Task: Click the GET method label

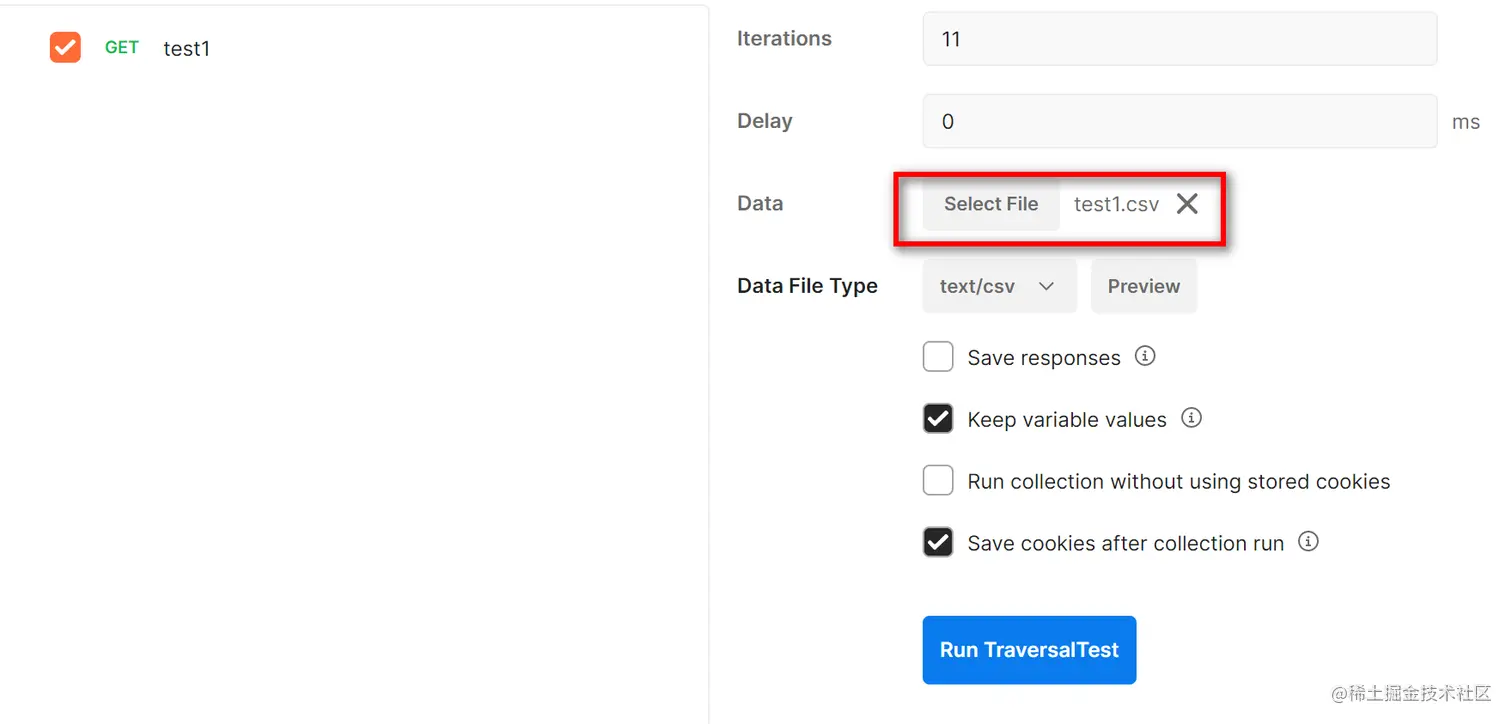Action: [x=122, y=47]
